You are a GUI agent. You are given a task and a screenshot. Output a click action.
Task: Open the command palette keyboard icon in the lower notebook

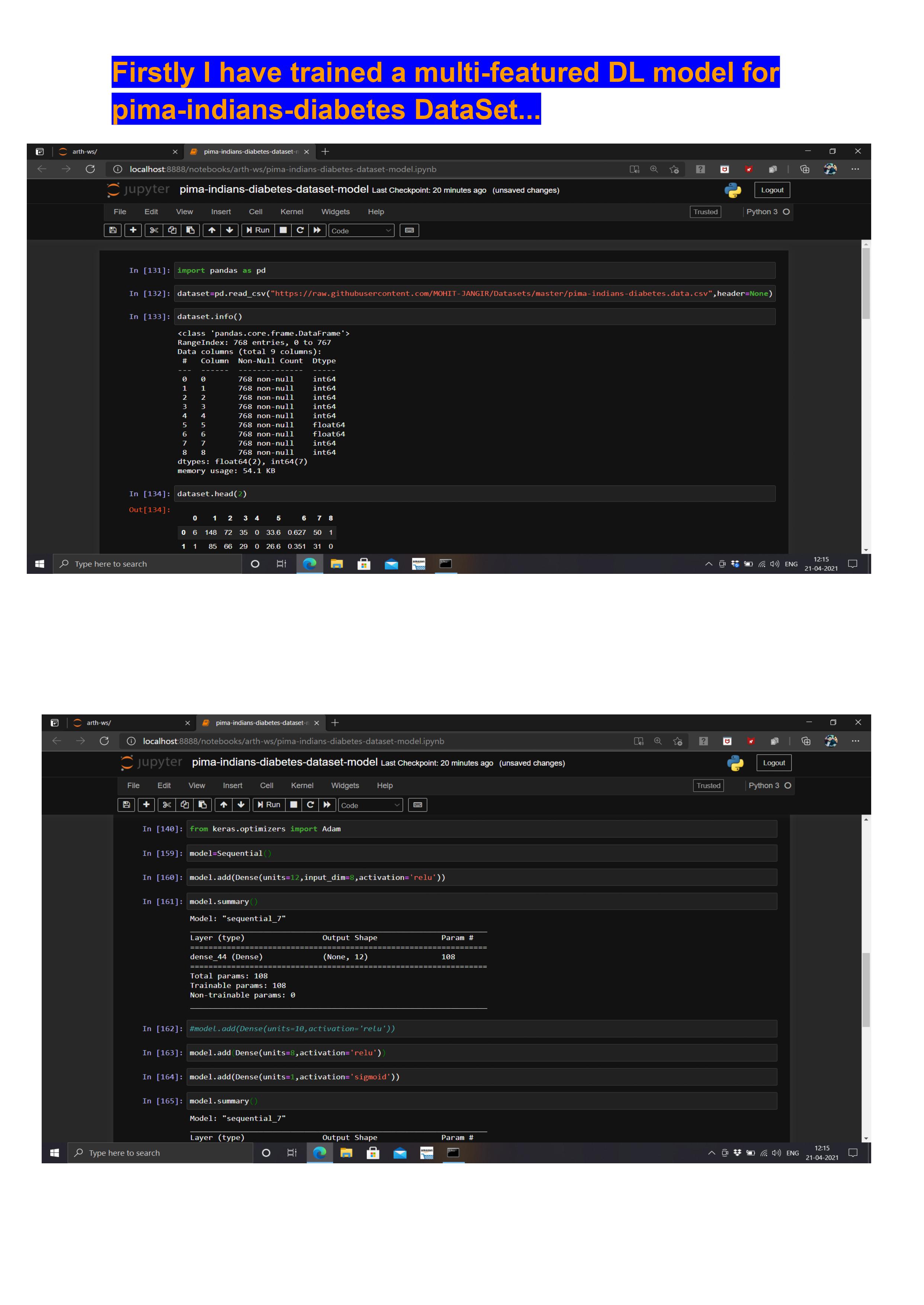tap(418, 804)
